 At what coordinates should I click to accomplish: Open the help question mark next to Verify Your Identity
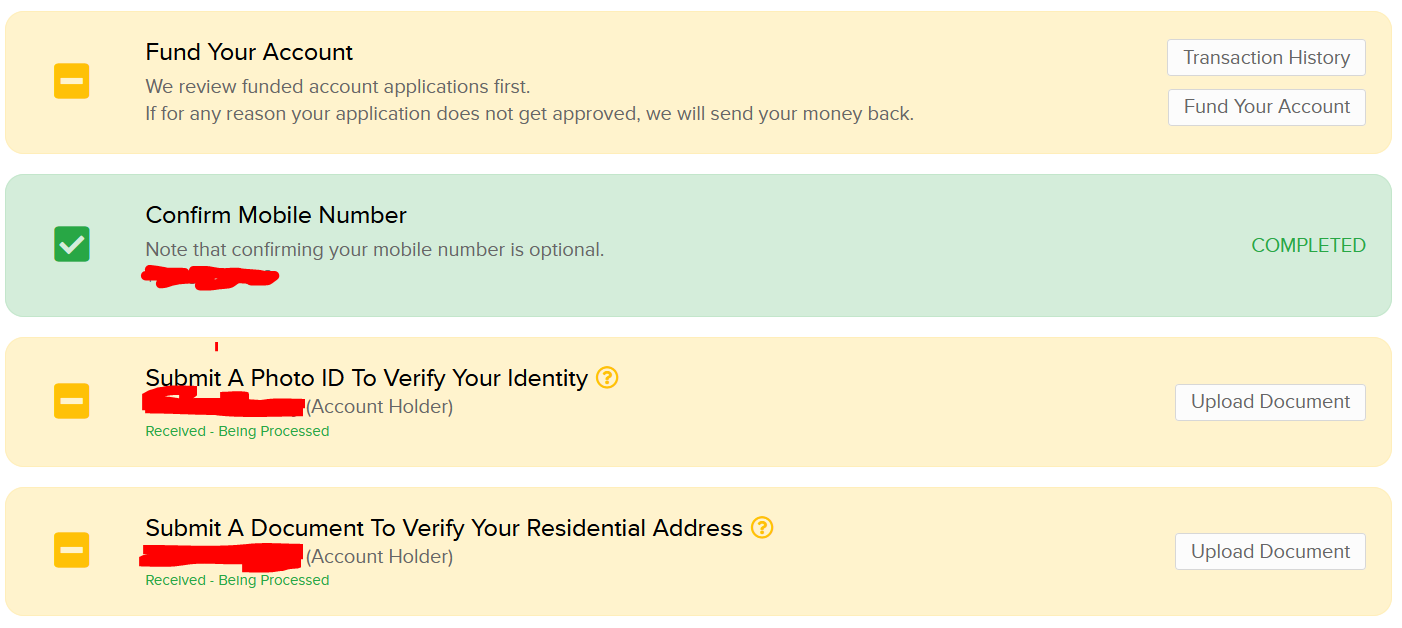[x=607, y=378]
